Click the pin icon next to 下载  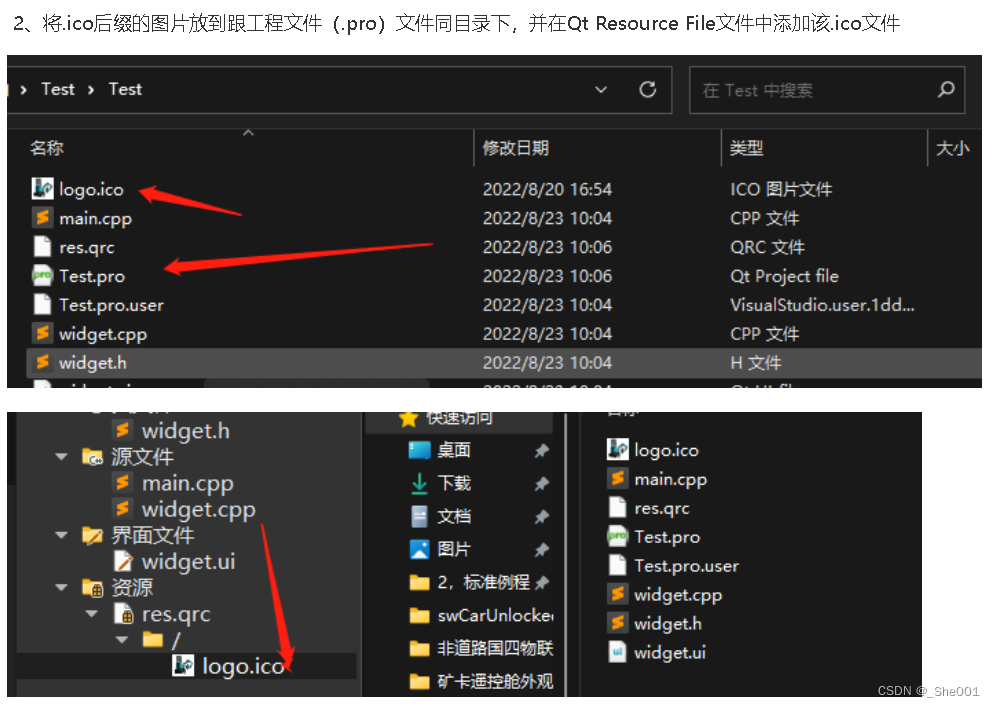[x=541, y=484]
